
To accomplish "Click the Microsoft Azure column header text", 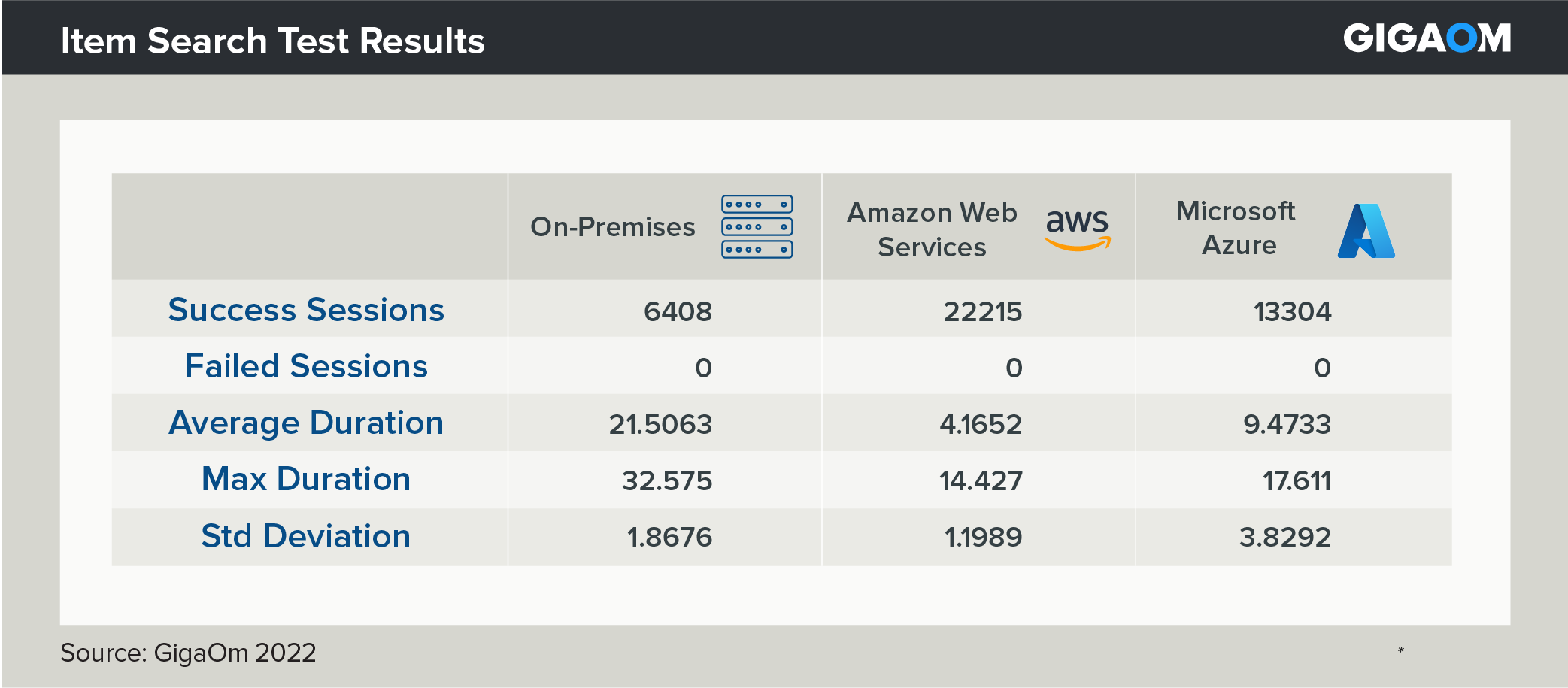I will point(1237,228).
